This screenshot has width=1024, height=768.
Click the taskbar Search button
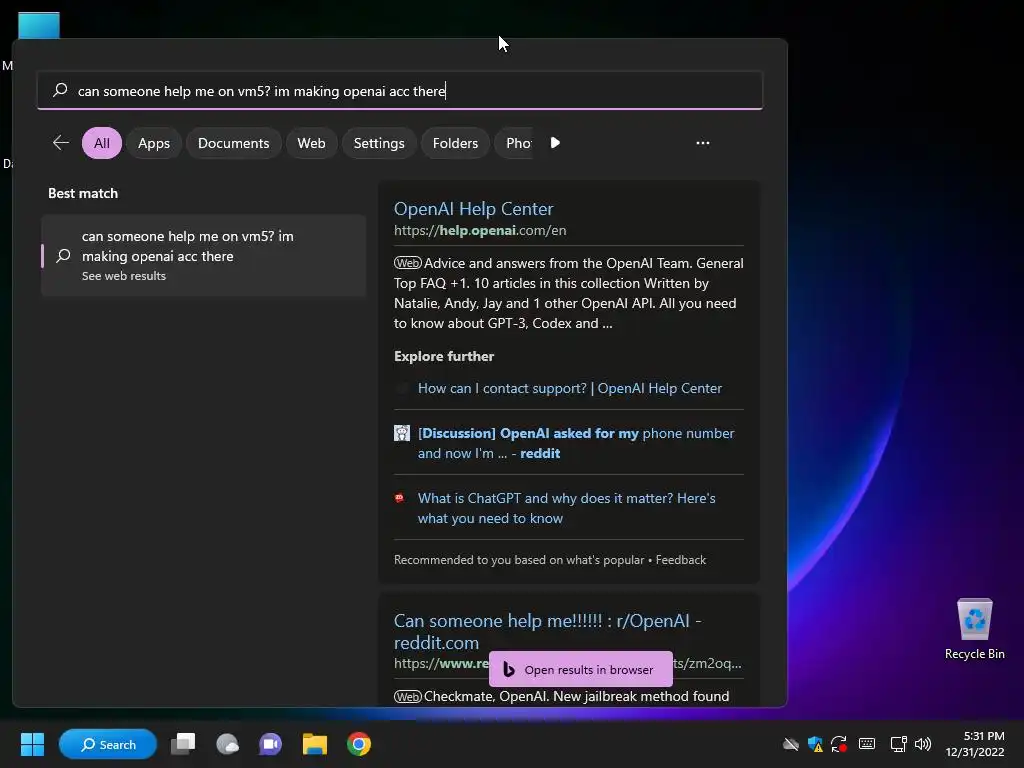click(108, 744)
